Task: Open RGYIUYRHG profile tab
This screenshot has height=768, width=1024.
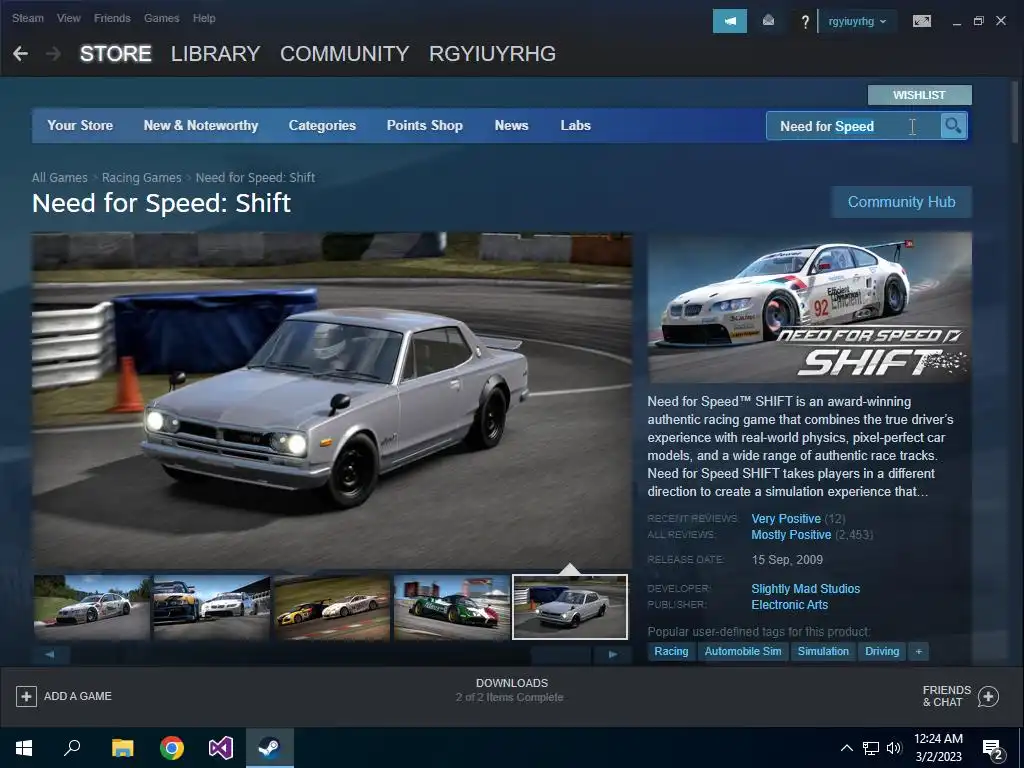Action: click(x=492, y=54)
